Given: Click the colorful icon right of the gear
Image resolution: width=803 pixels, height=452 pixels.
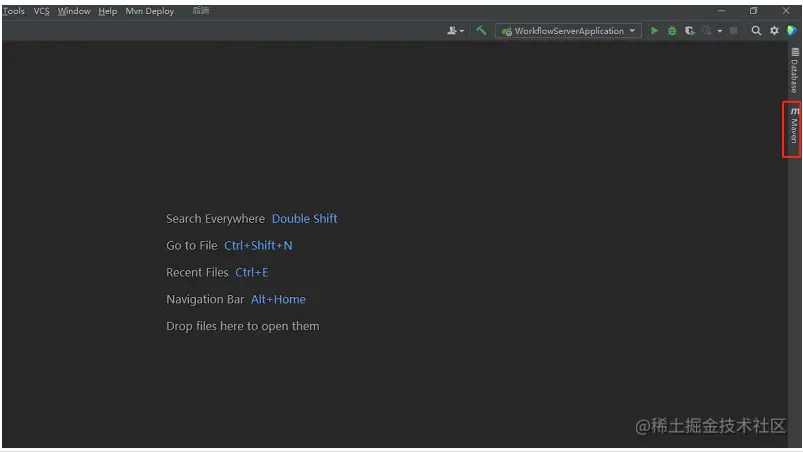Looking at the screenshot, I should [792, 31].
